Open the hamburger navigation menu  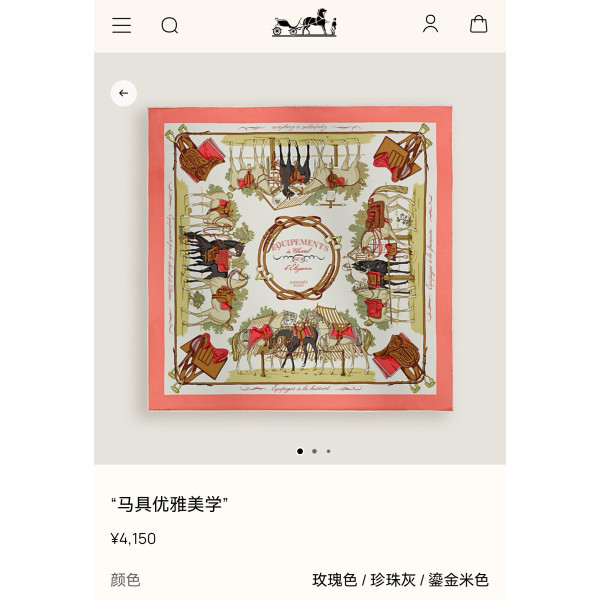tap(121, 25)
